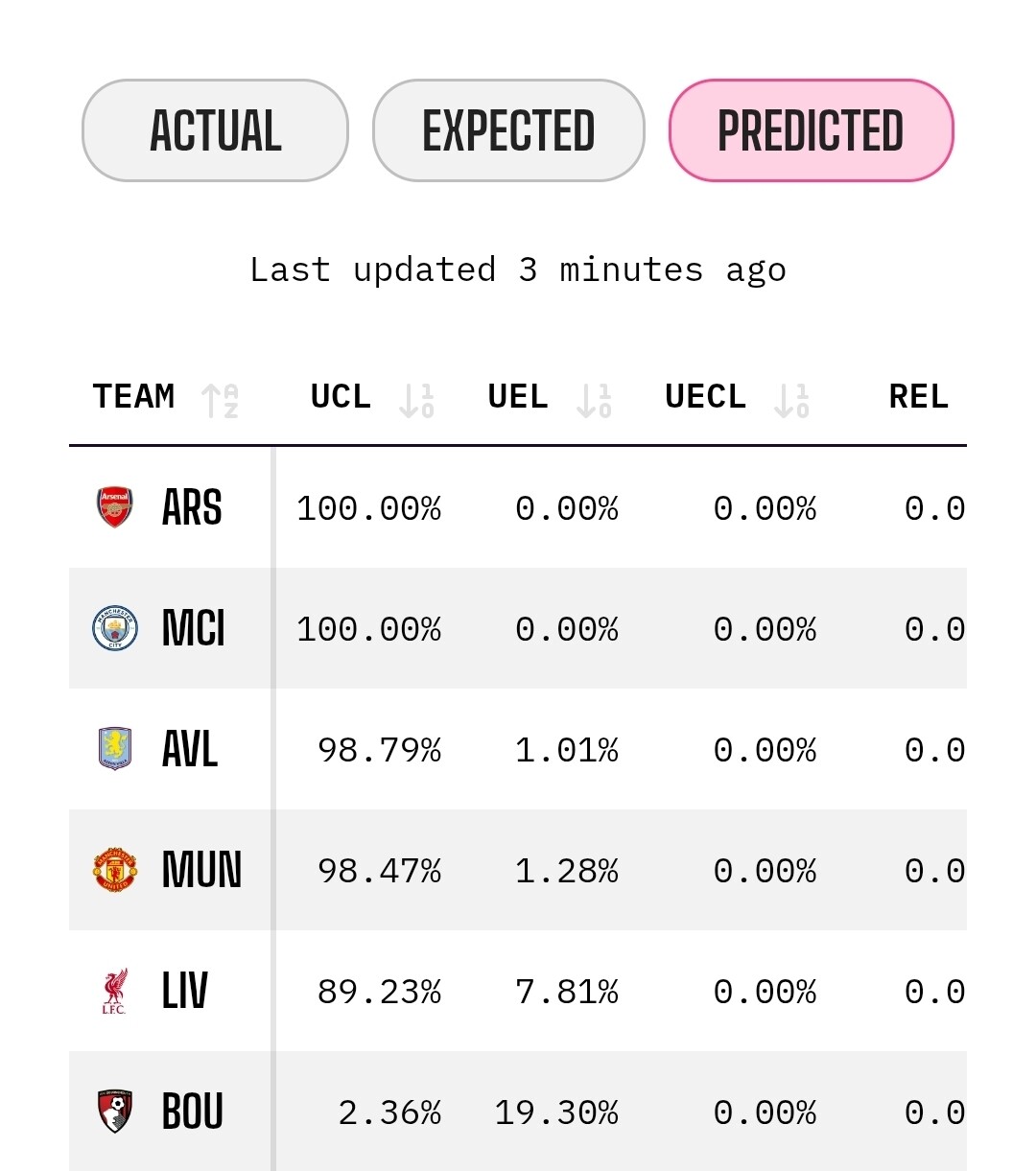Screen dimensions: 1036x1171
Task: Sort table alphabetically by team icon
Action: tap(220, 400)
